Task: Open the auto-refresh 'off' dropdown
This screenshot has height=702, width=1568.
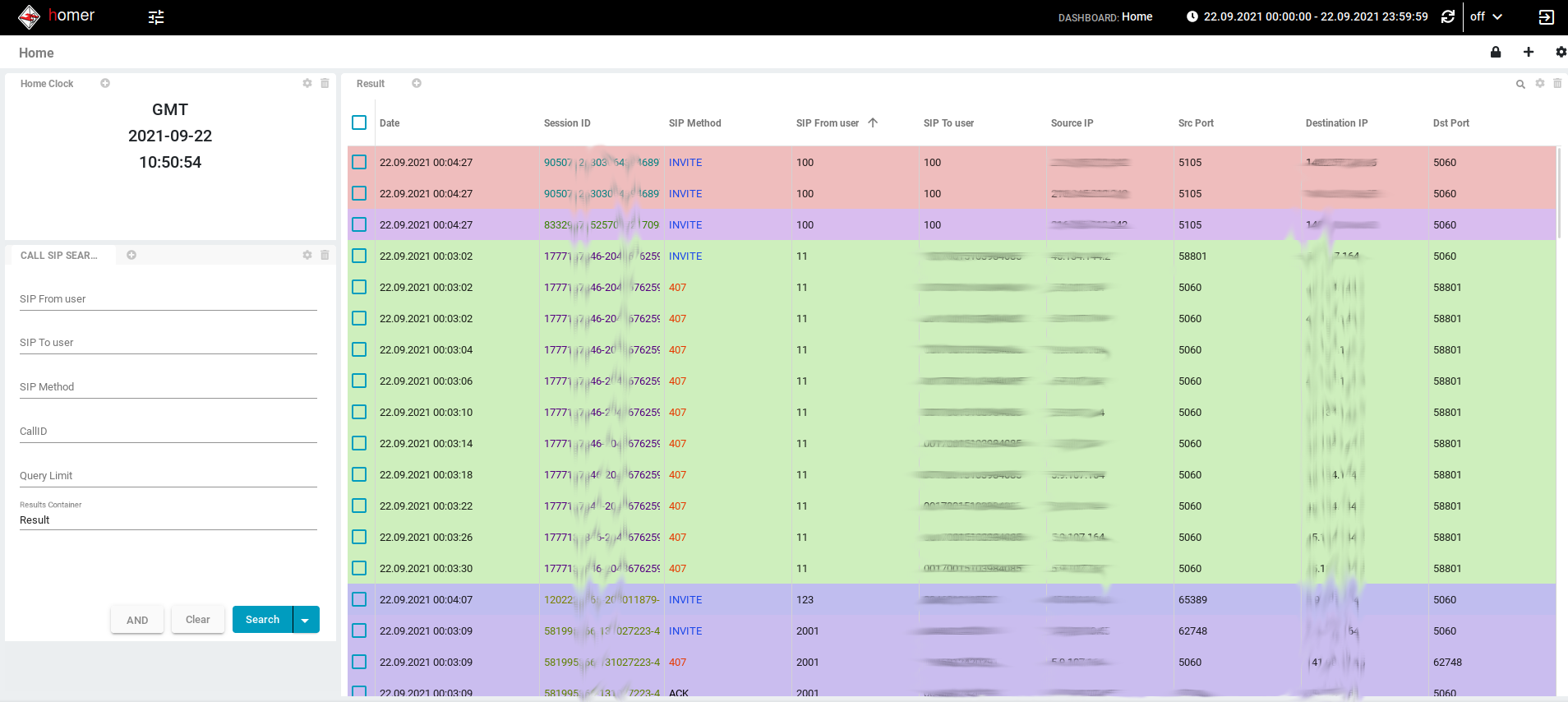Action: 1486,16
